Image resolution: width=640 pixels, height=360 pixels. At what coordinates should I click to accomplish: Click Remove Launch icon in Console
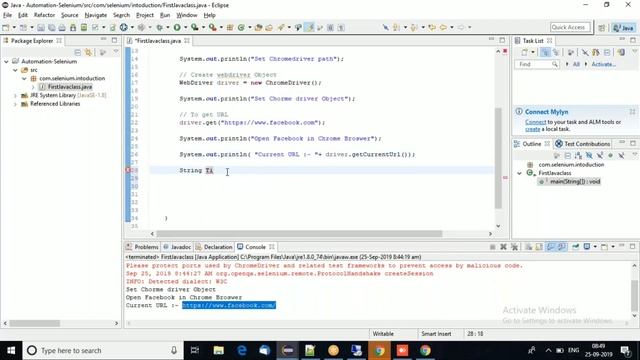click(503, 247)
